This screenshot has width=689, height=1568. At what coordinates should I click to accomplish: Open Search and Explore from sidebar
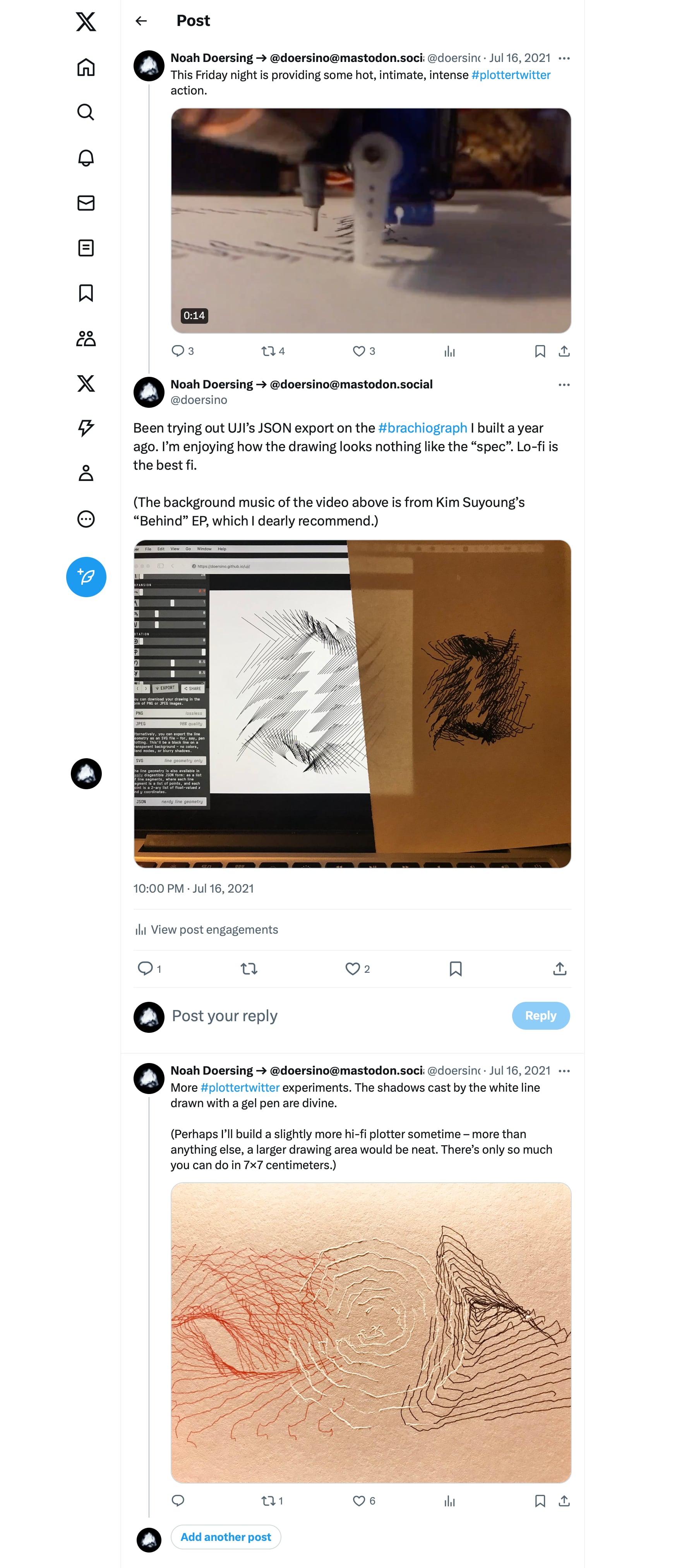point(86,113)
